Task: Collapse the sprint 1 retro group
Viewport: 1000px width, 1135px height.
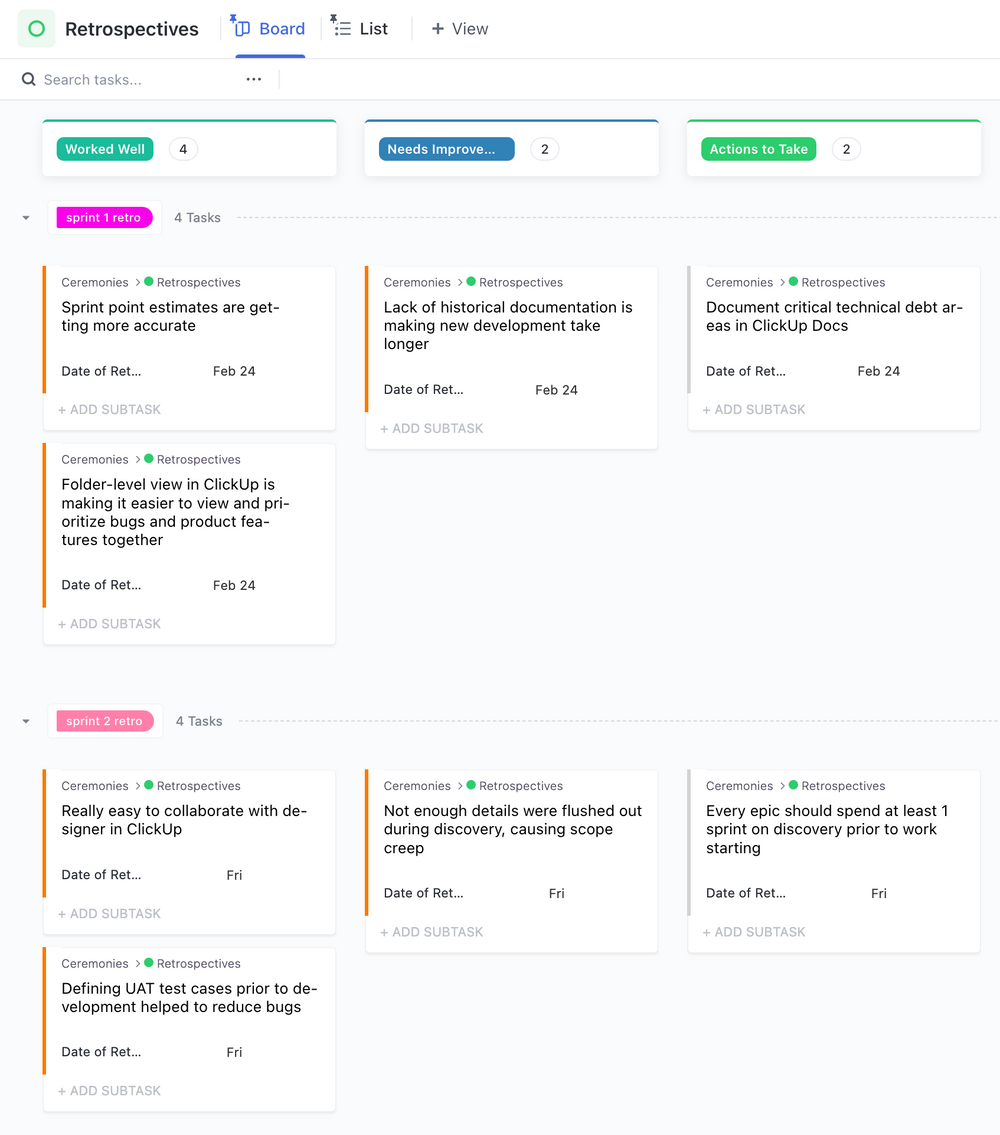Action: pyautogui.click(x=25, y=217)
